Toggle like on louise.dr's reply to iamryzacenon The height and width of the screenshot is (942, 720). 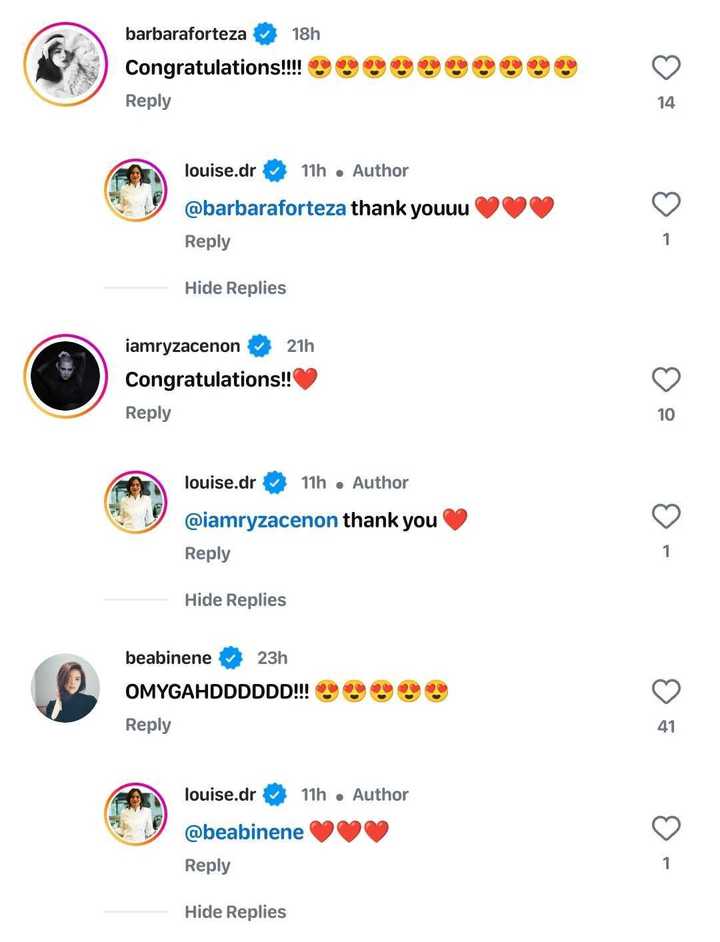click(666, 517)
